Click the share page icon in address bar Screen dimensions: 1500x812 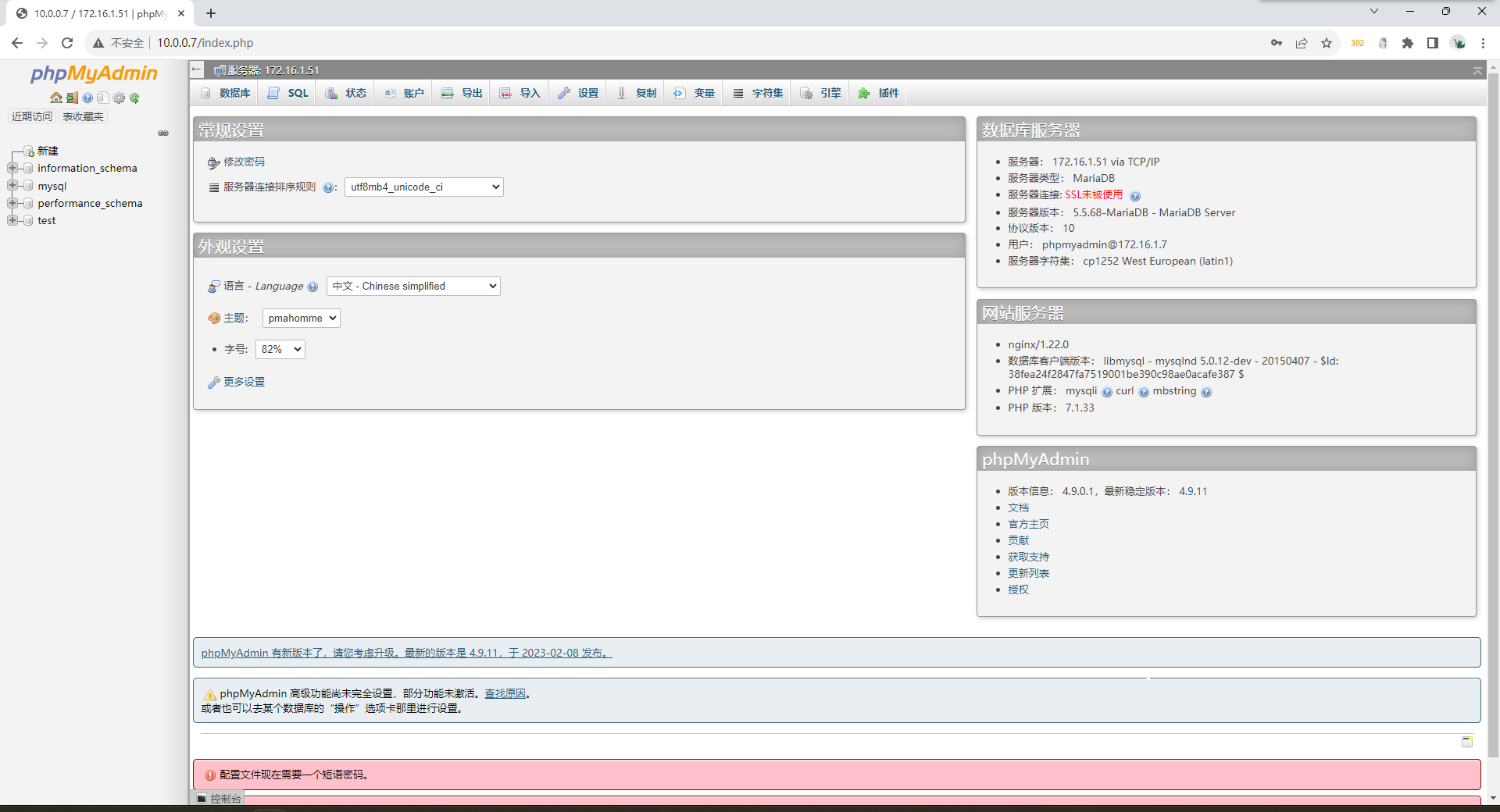[1302, 43]
